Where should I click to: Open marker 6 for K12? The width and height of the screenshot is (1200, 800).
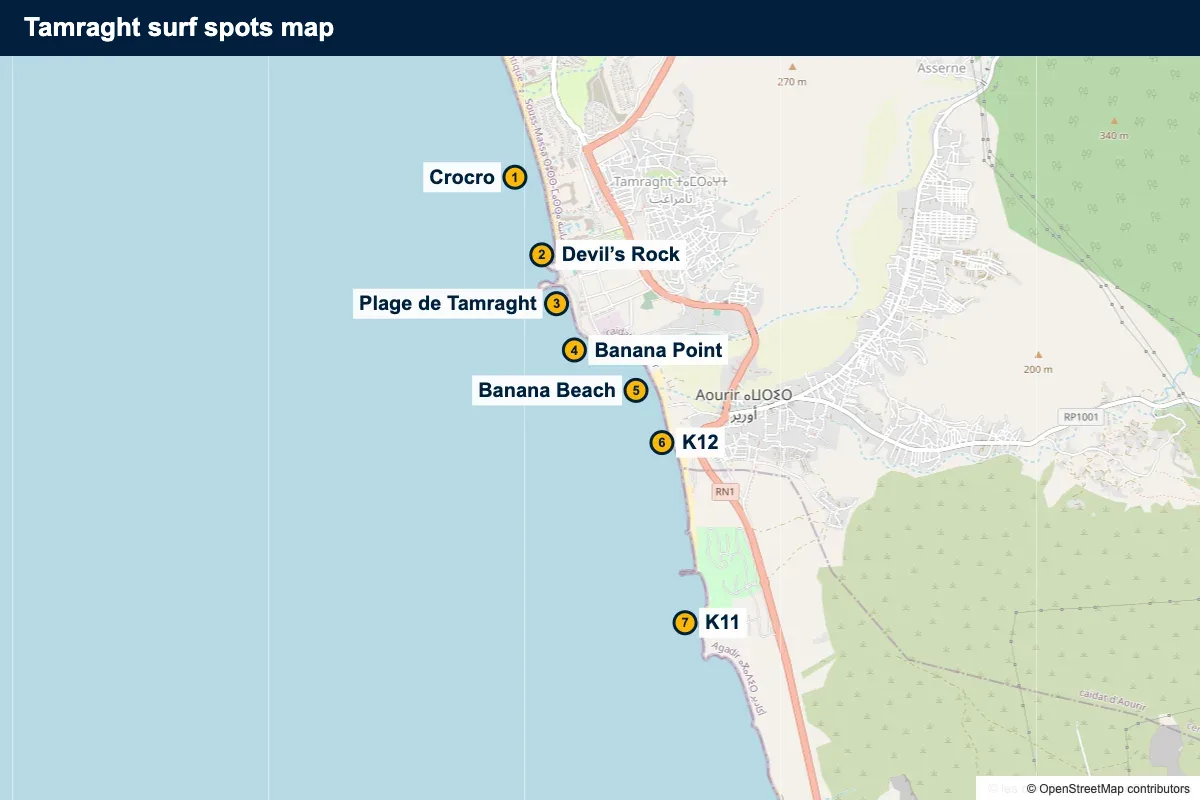[x=661, y=442]
